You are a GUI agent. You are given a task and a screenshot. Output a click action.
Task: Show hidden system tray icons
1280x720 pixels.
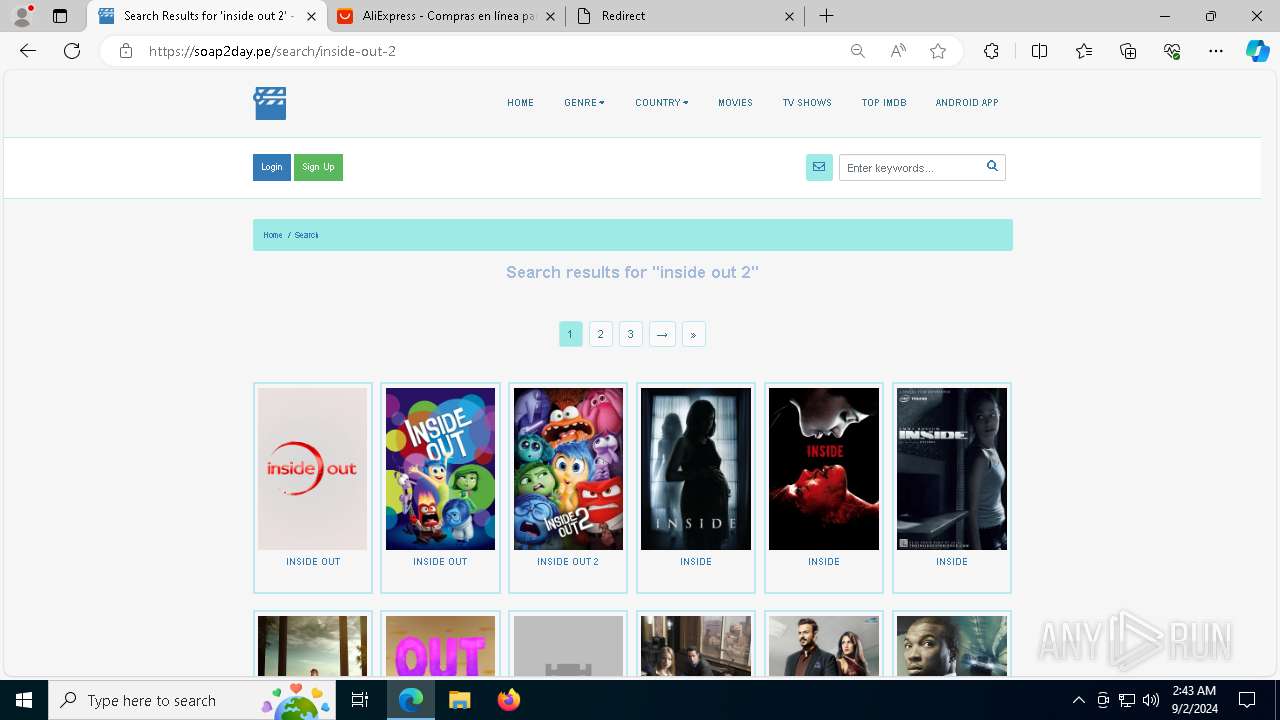click(x=1078, y=700)
